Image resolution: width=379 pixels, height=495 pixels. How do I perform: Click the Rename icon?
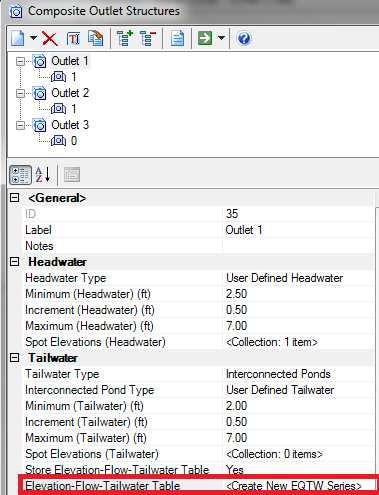coord(73,39)
